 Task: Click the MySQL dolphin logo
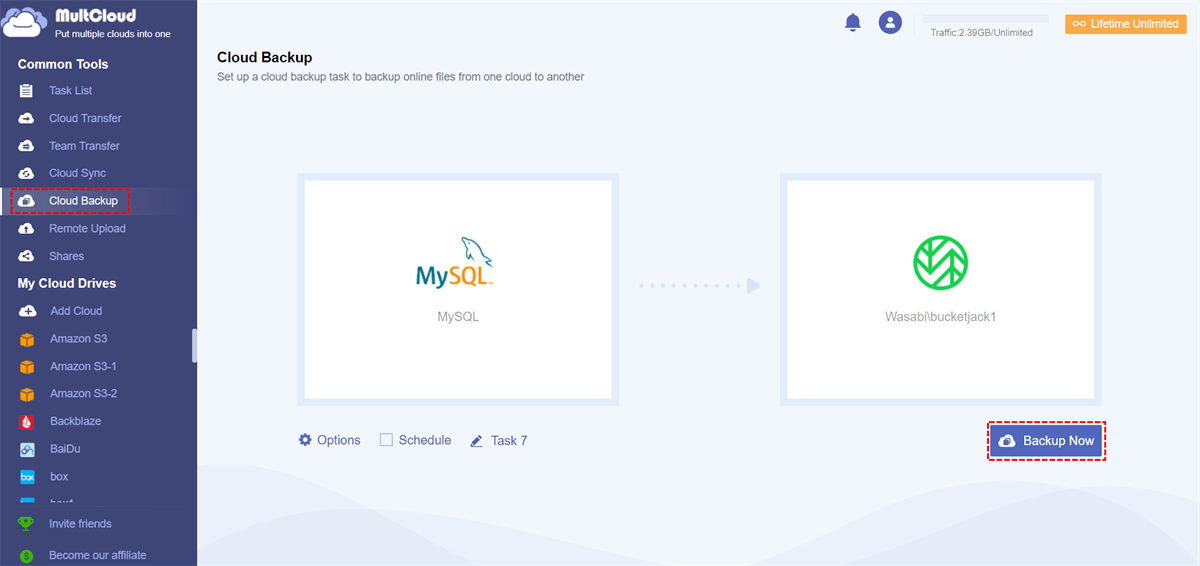coord(456,263)
